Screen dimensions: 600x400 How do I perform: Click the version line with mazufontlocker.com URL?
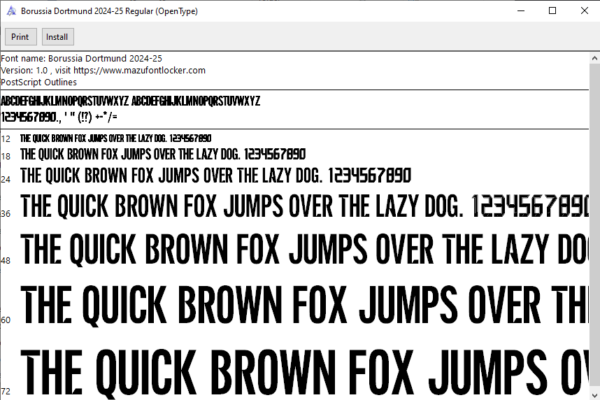[103, 70]
